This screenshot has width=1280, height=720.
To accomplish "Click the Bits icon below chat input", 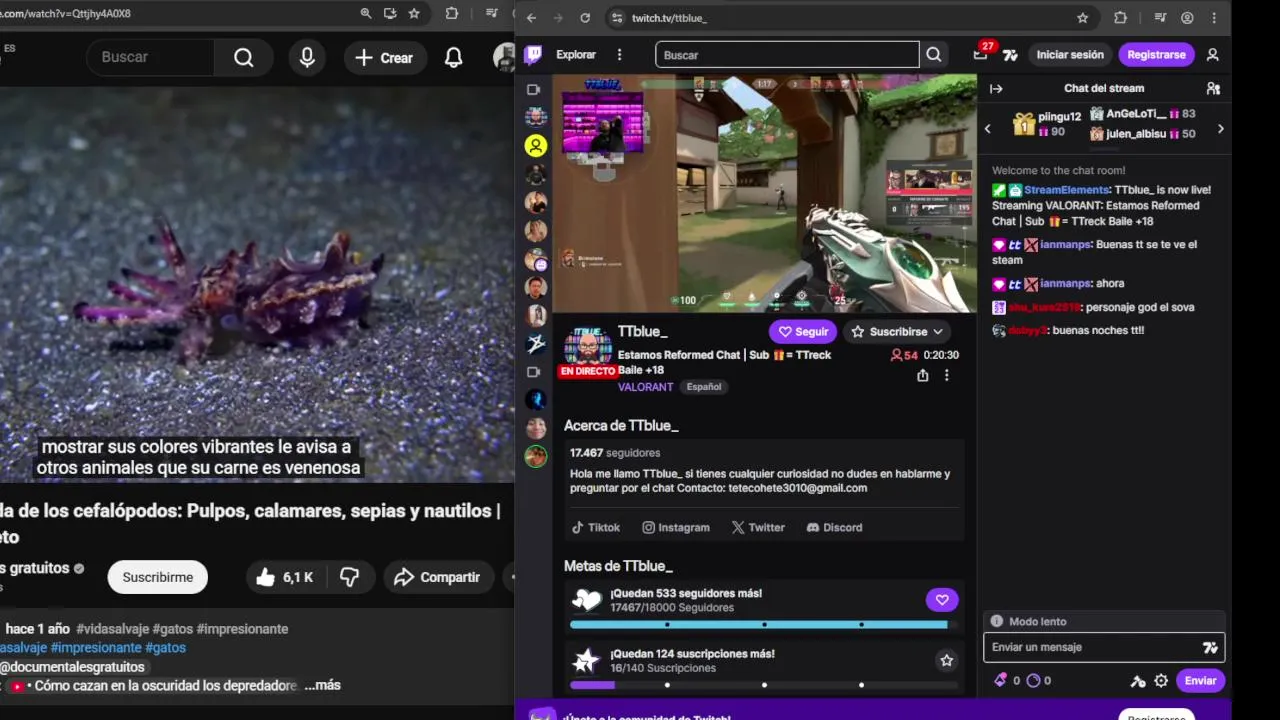I will point(1000,680).
